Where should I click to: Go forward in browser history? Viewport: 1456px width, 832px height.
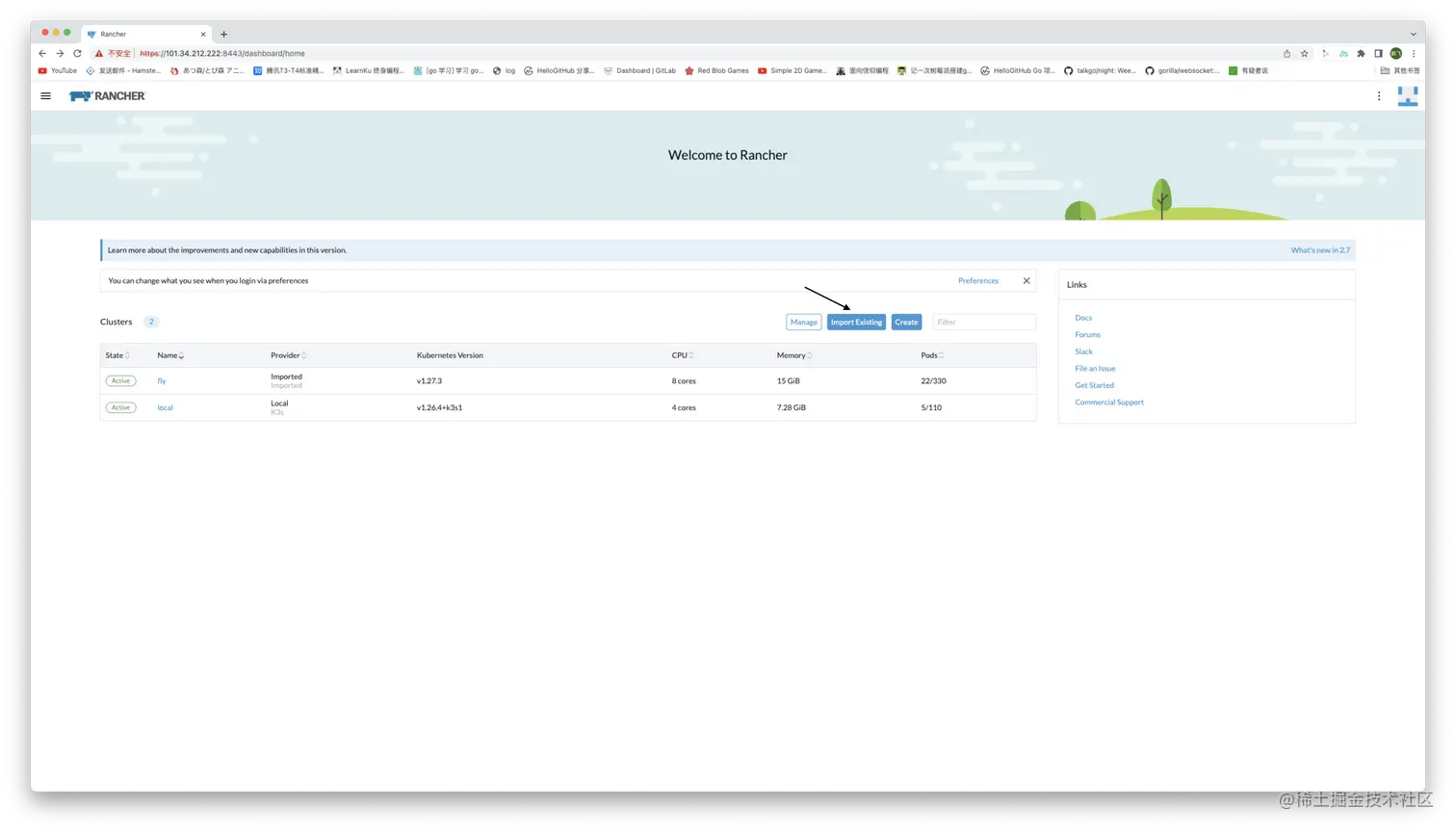coord(60,54)
